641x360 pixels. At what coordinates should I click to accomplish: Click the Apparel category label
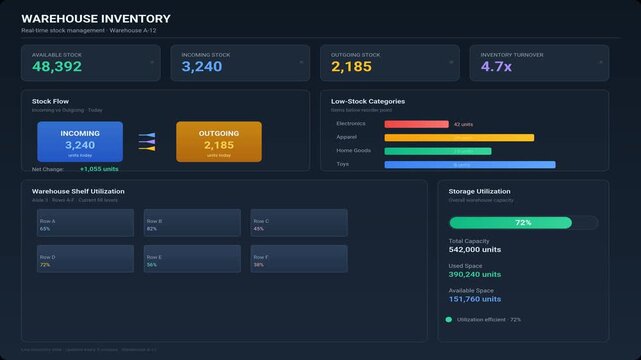coord(346,137)
